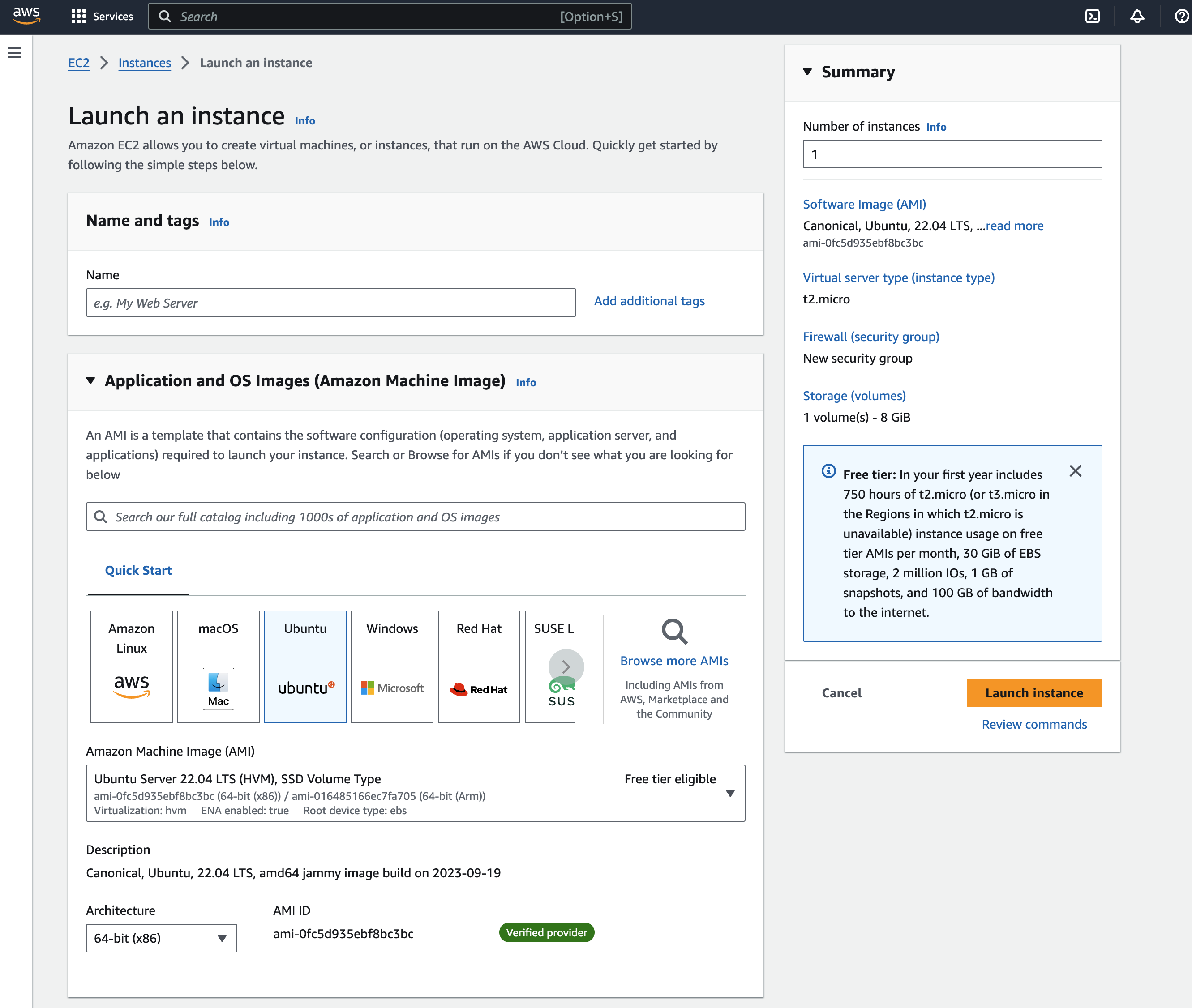Open Info beside Application and OS Images

tap(526, 382)
